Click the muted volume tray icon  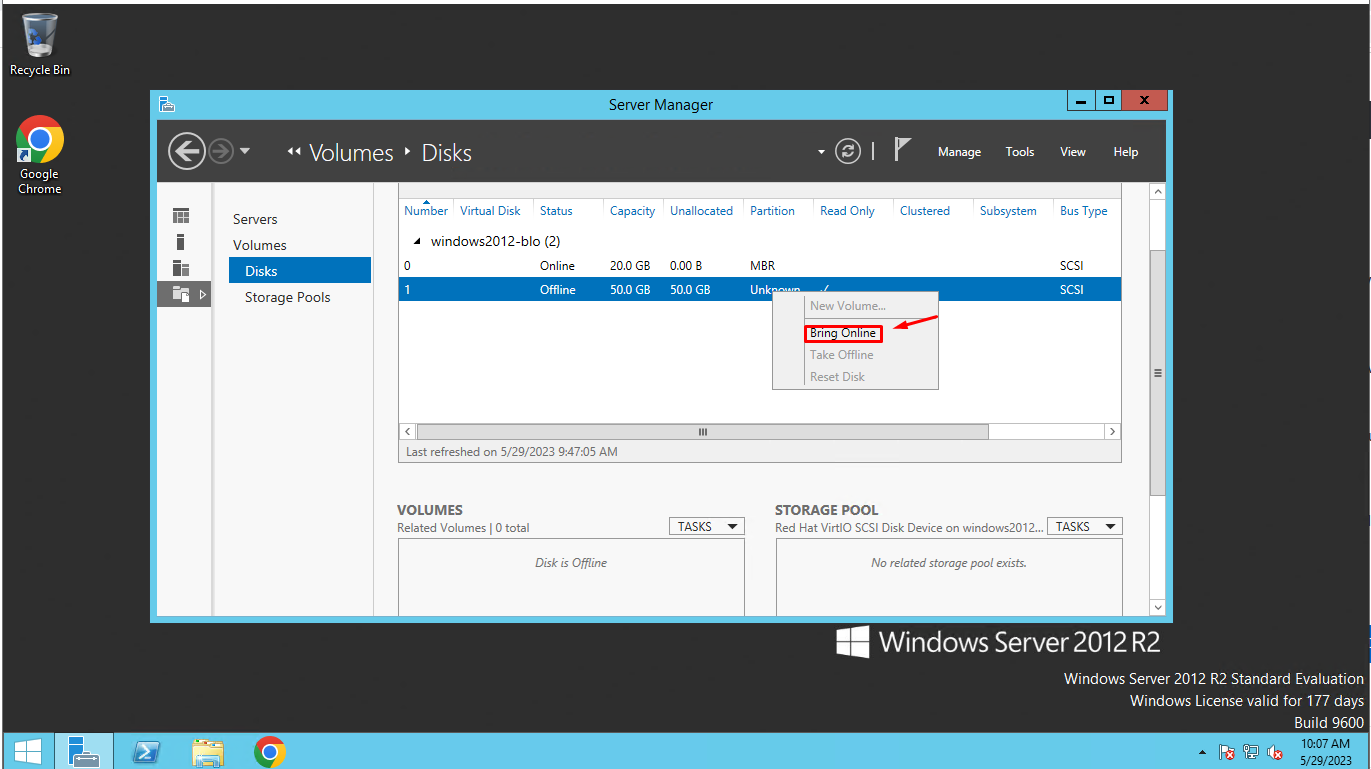pos(1275,752)
